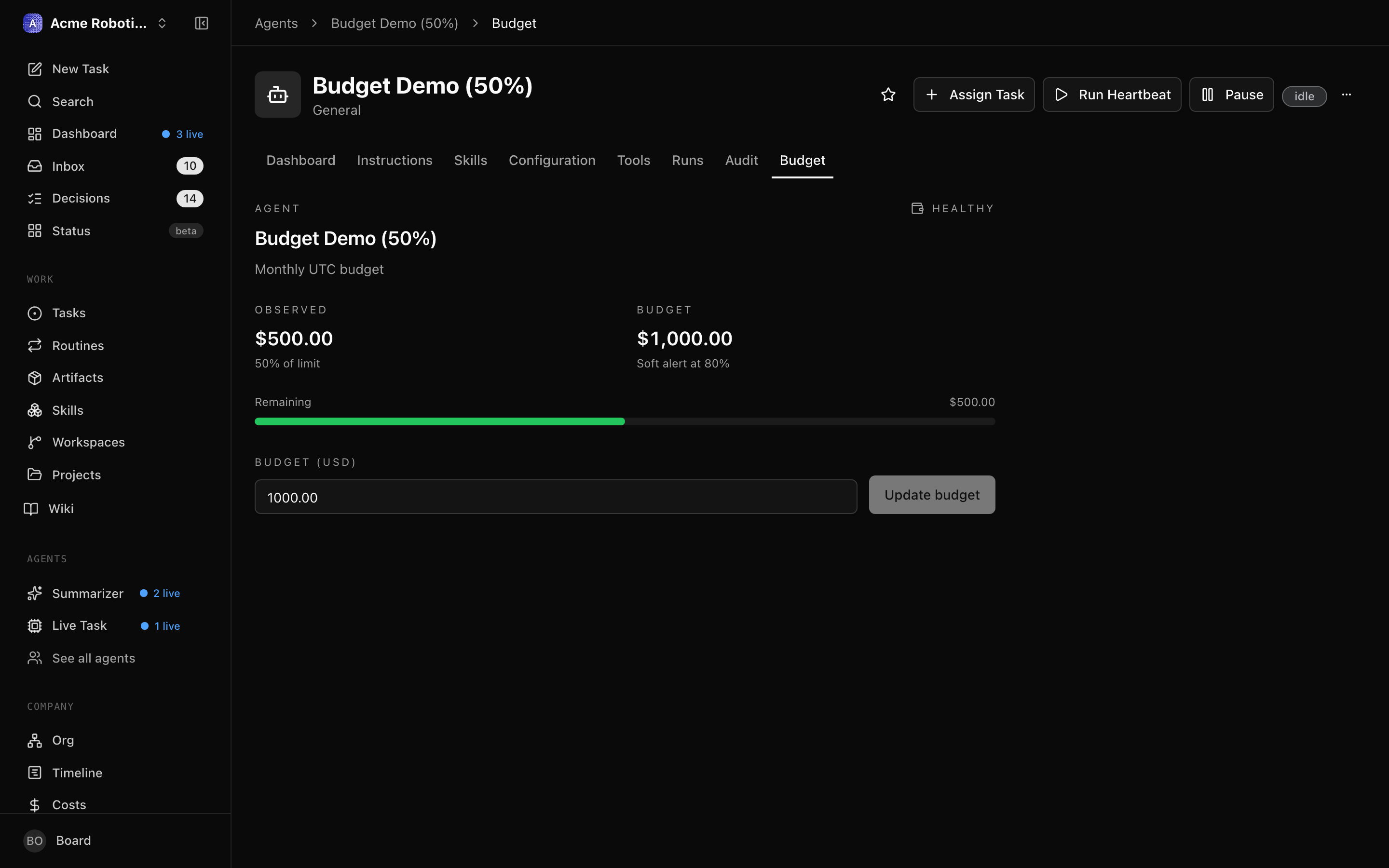Click the Agents breadcrumb link

tap(276, 23)
